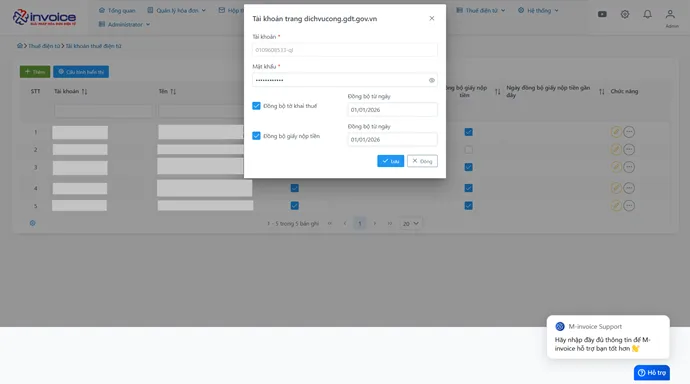Open the Thuế điện tử menu
The height and width of the screenshot is (384, 690).
(481, 10)
